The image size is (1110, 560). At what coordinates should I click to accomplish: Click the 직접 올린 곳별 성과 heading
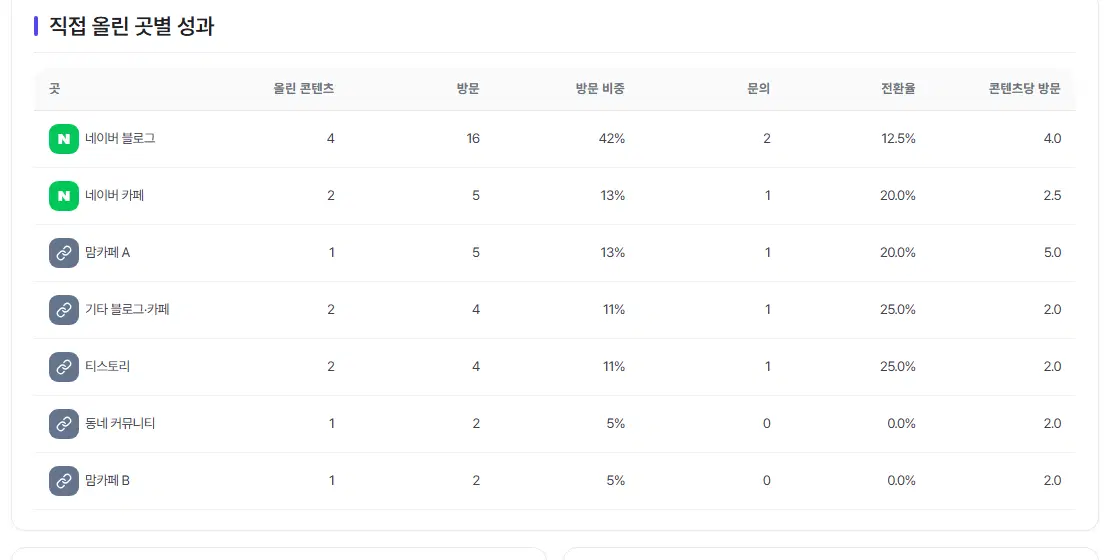click(132, 26)
